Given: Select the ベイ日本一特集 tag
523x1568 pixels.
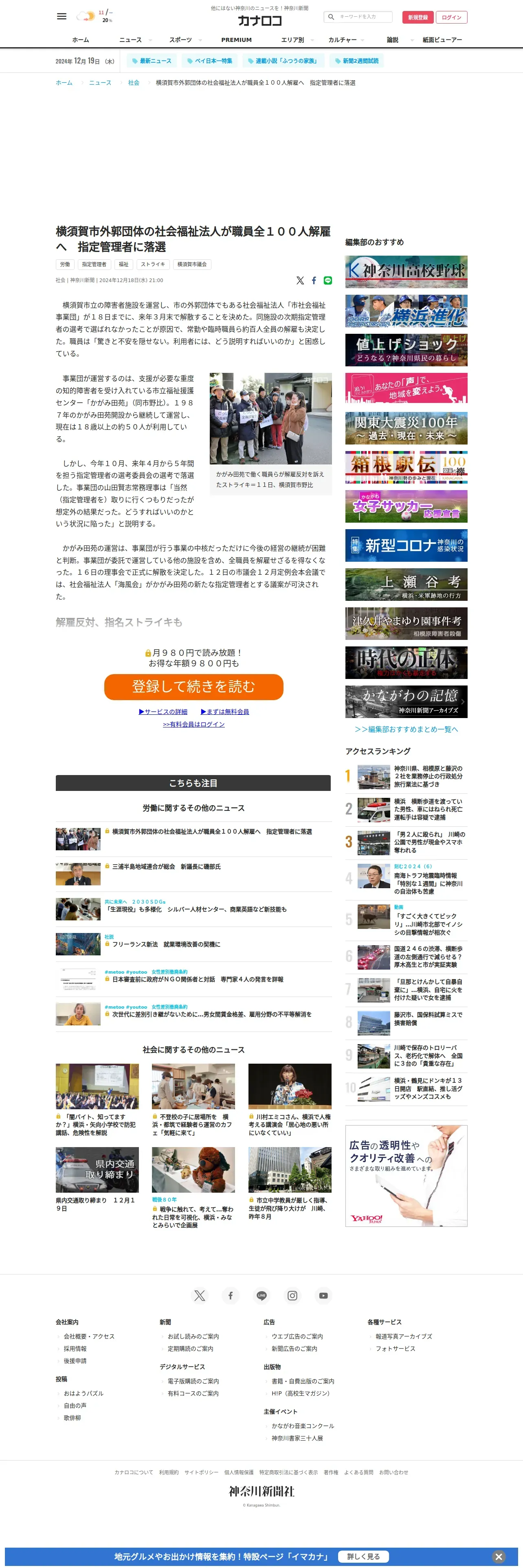Looking at the screenshot, I should point(209,61).
